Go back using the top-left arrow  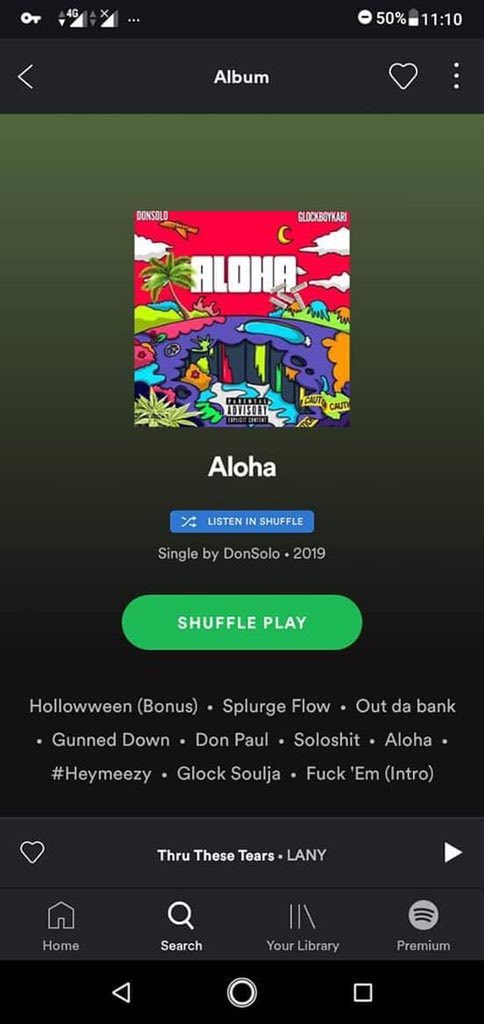point(25,77)
